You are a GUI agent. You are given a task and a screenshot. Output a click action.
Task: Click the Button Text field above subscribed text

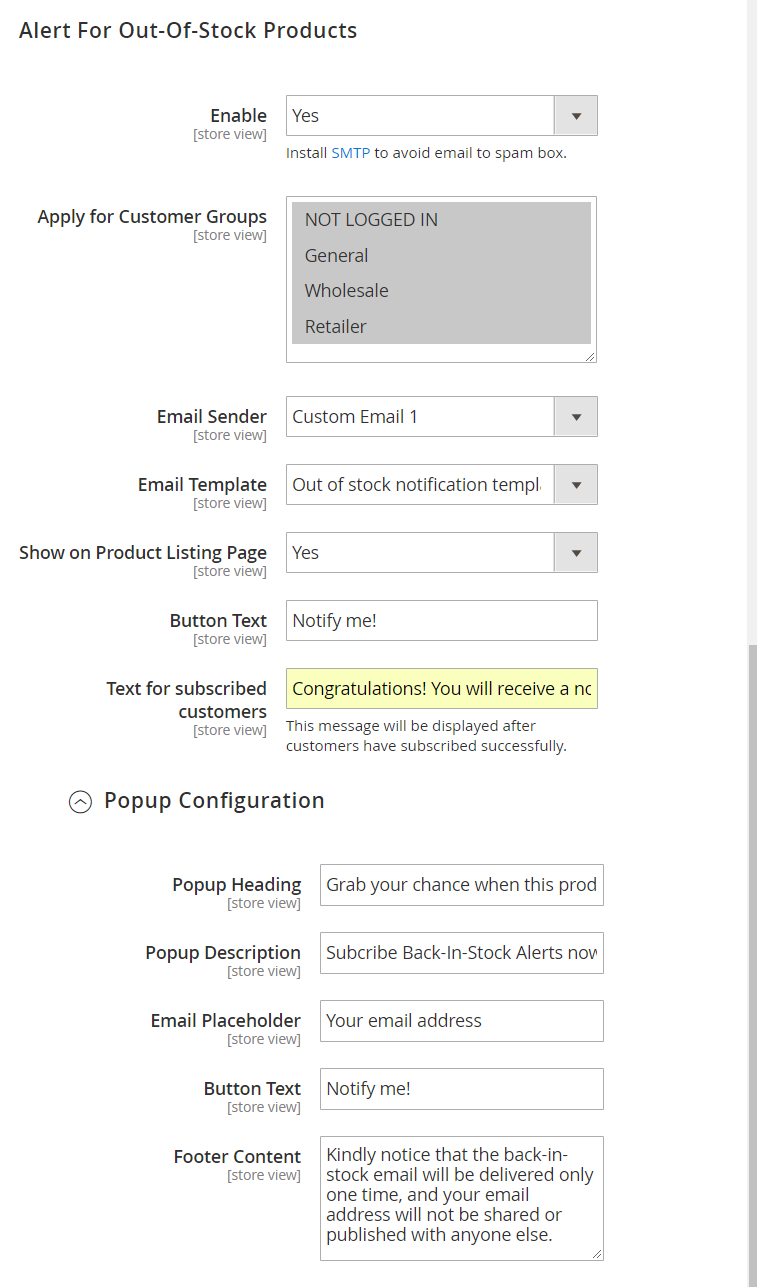(441, 621)
